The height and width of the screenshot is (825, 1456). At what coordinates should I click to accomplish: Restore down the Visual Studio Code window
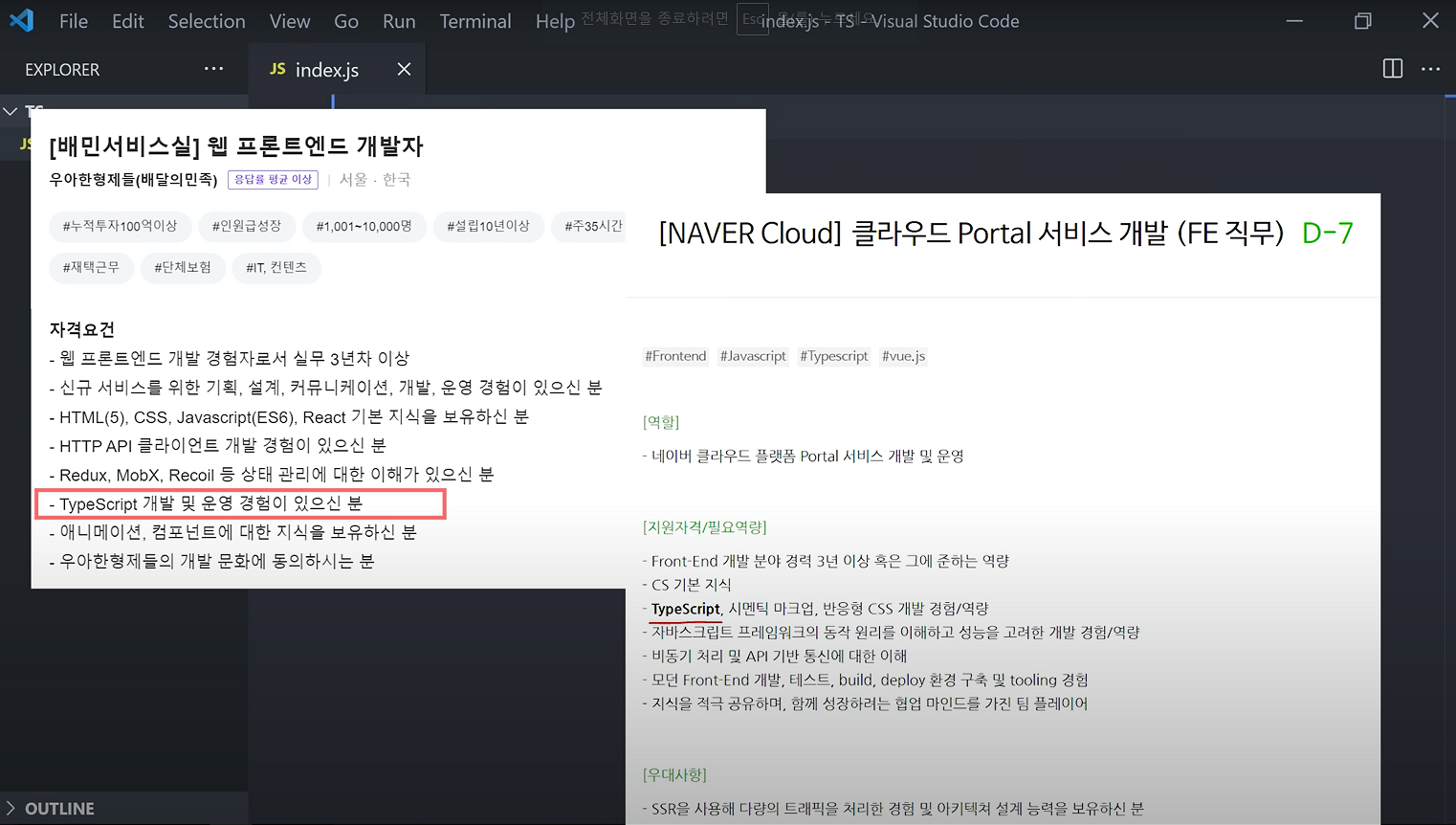click(1362, 21)
